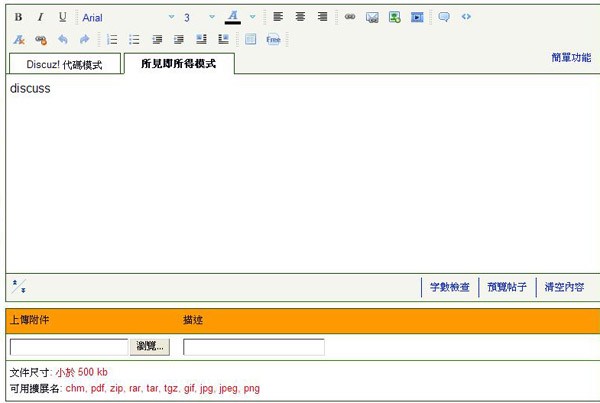Remove text formatting
Viewport: 600px width, 403px height.
(19, 39)
